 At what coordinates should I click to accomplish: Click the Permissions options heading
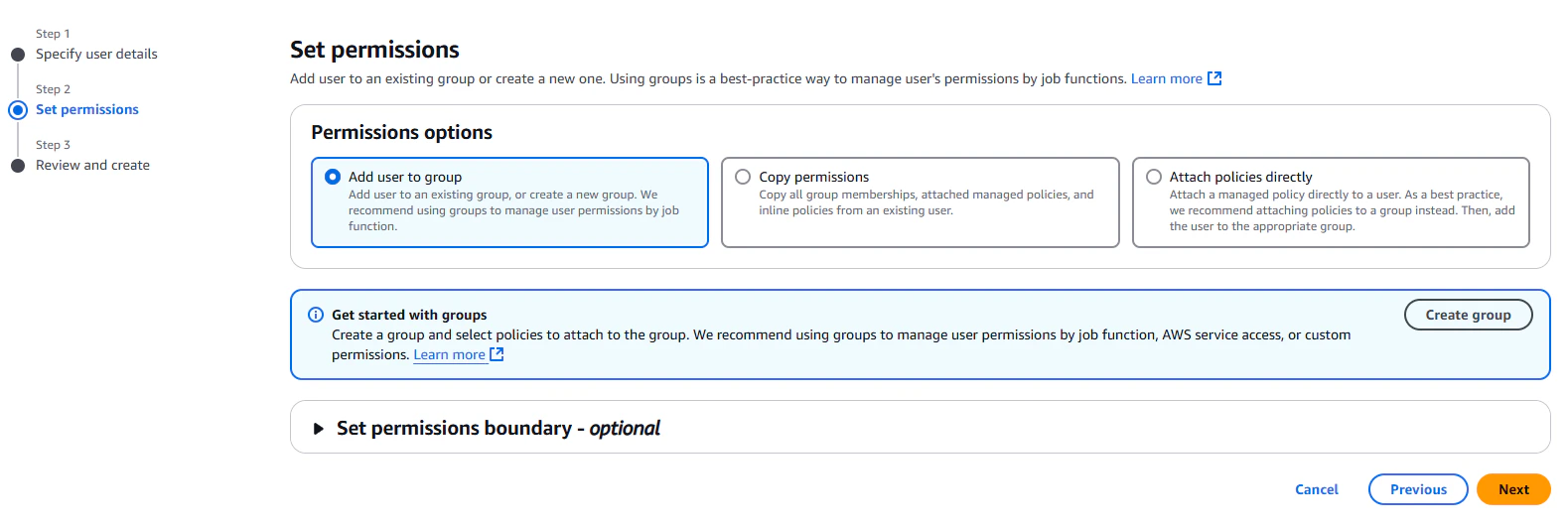pyautogui.click(x=401, y=132)
